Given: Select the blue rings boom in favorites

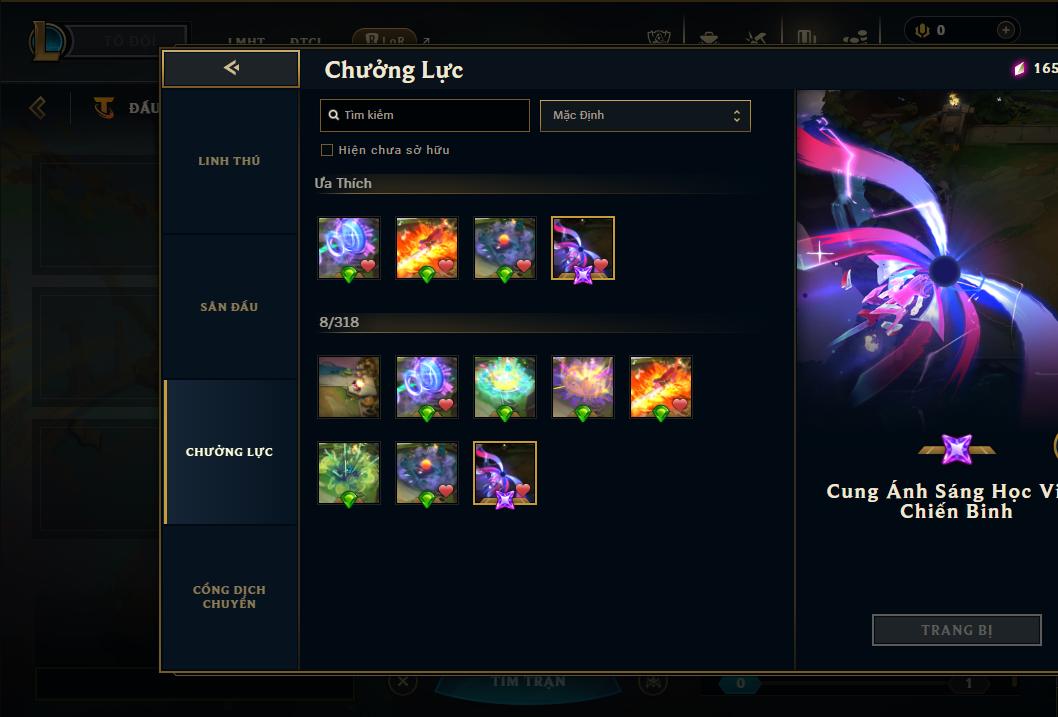Looking at the screenshot, I should click(x=349, y=248).
